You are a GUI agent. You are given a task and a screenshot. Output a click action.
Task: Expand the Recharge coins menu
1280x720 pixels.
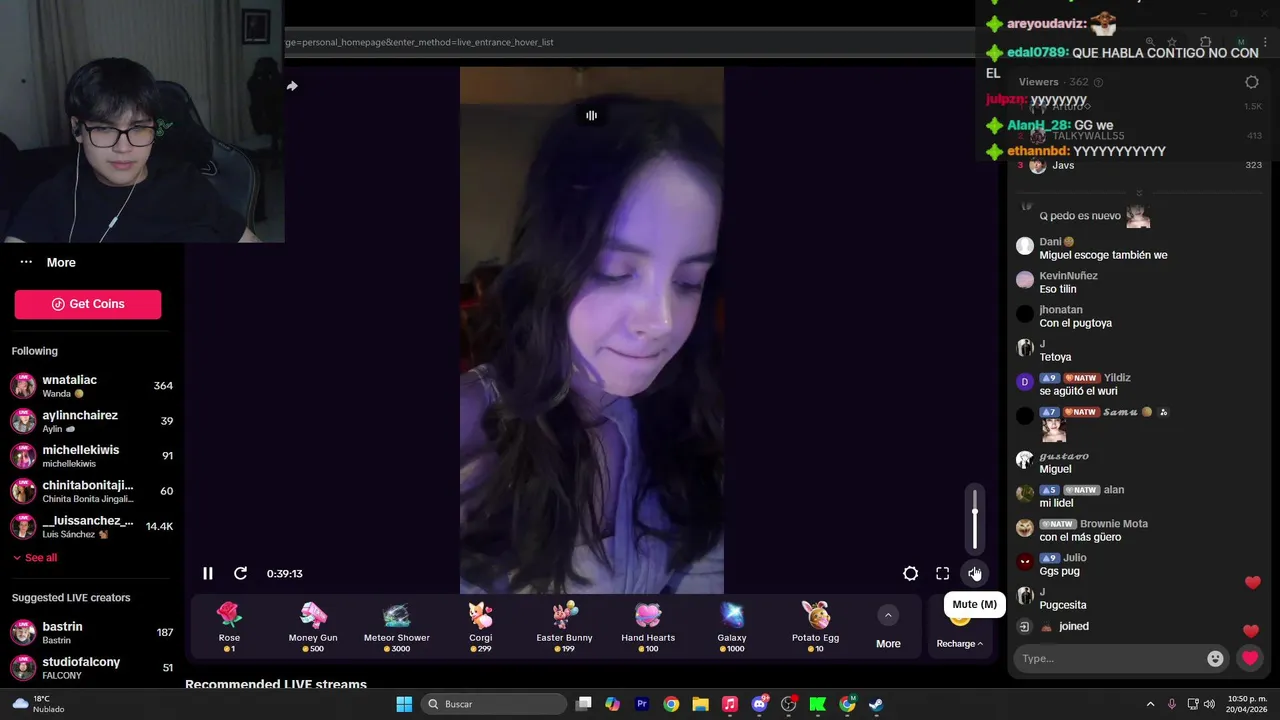point(959,643)
